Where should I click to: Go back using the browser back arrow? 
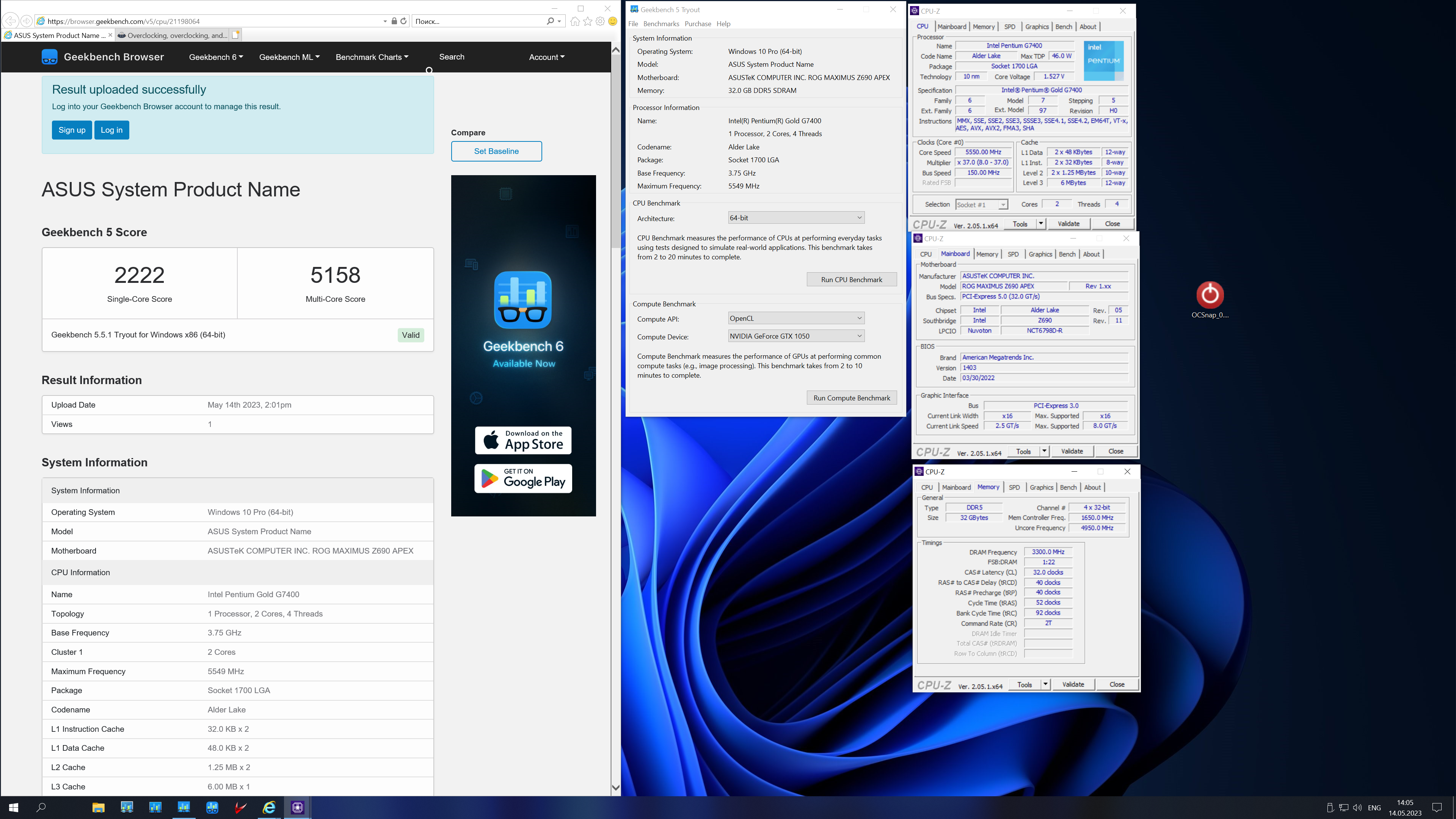tap(10, 21)
